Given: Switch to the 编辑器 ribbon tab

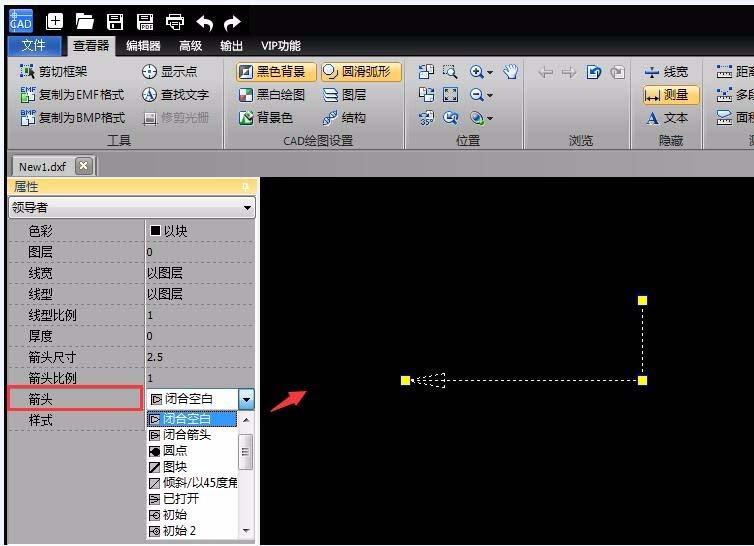Looking at the screenshot, I should 143,46.
